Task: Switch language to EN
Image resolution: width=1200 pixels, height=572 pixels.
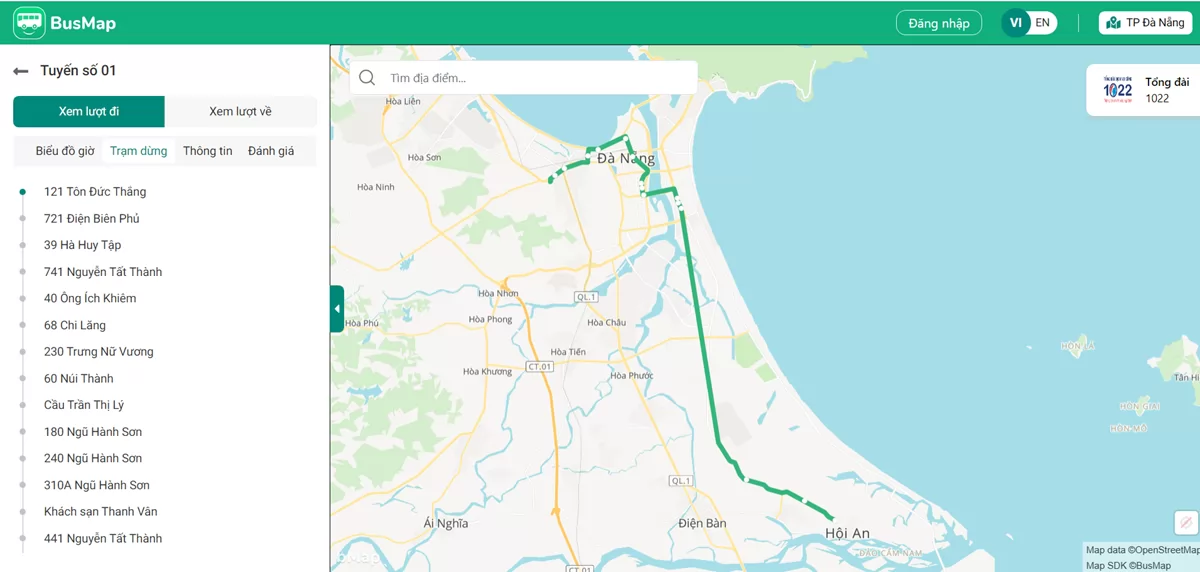Action: 1043,23
